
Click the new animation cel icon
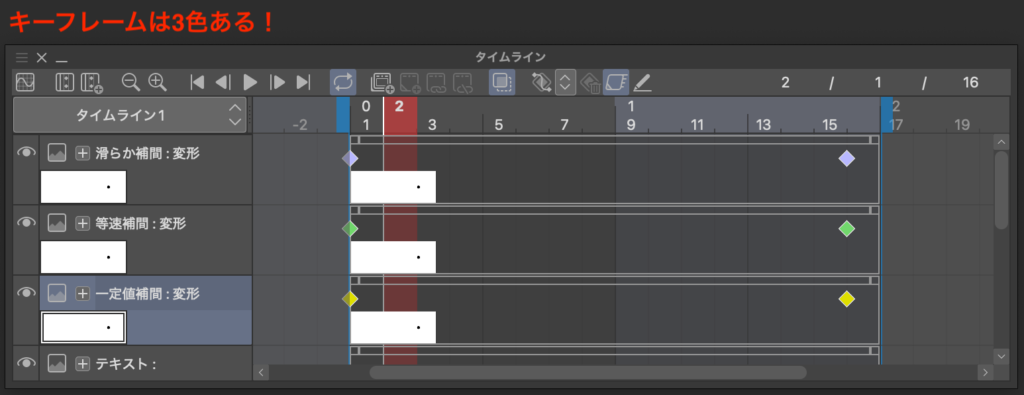point(383,82)
